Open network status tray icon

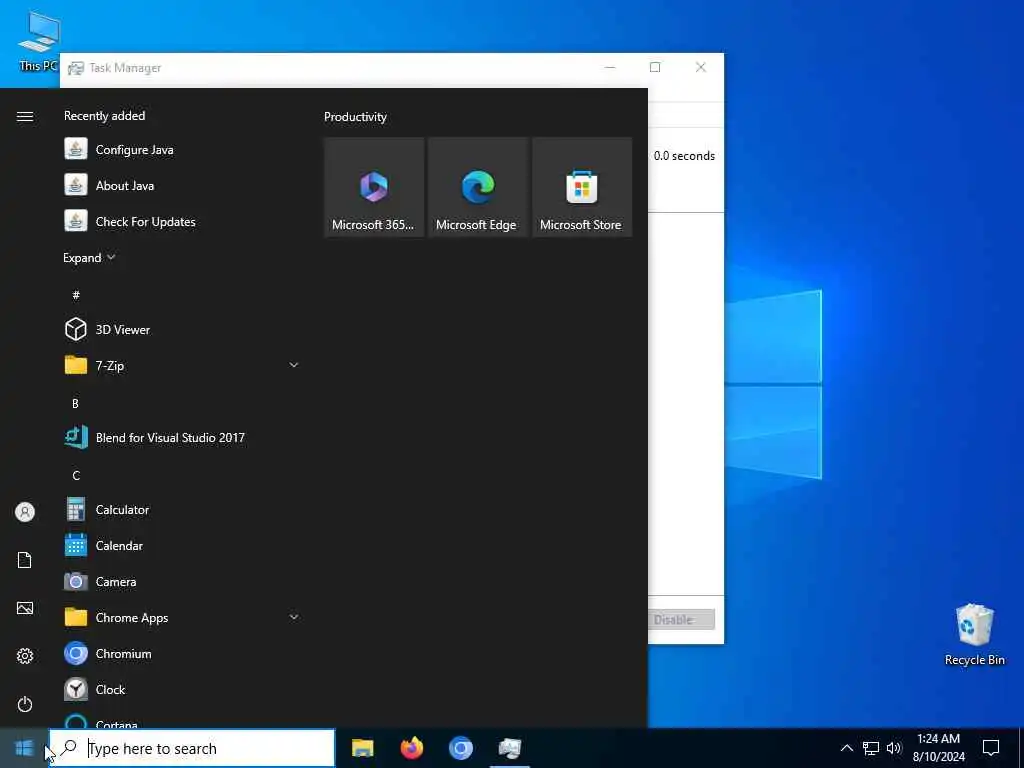(871, 748)
